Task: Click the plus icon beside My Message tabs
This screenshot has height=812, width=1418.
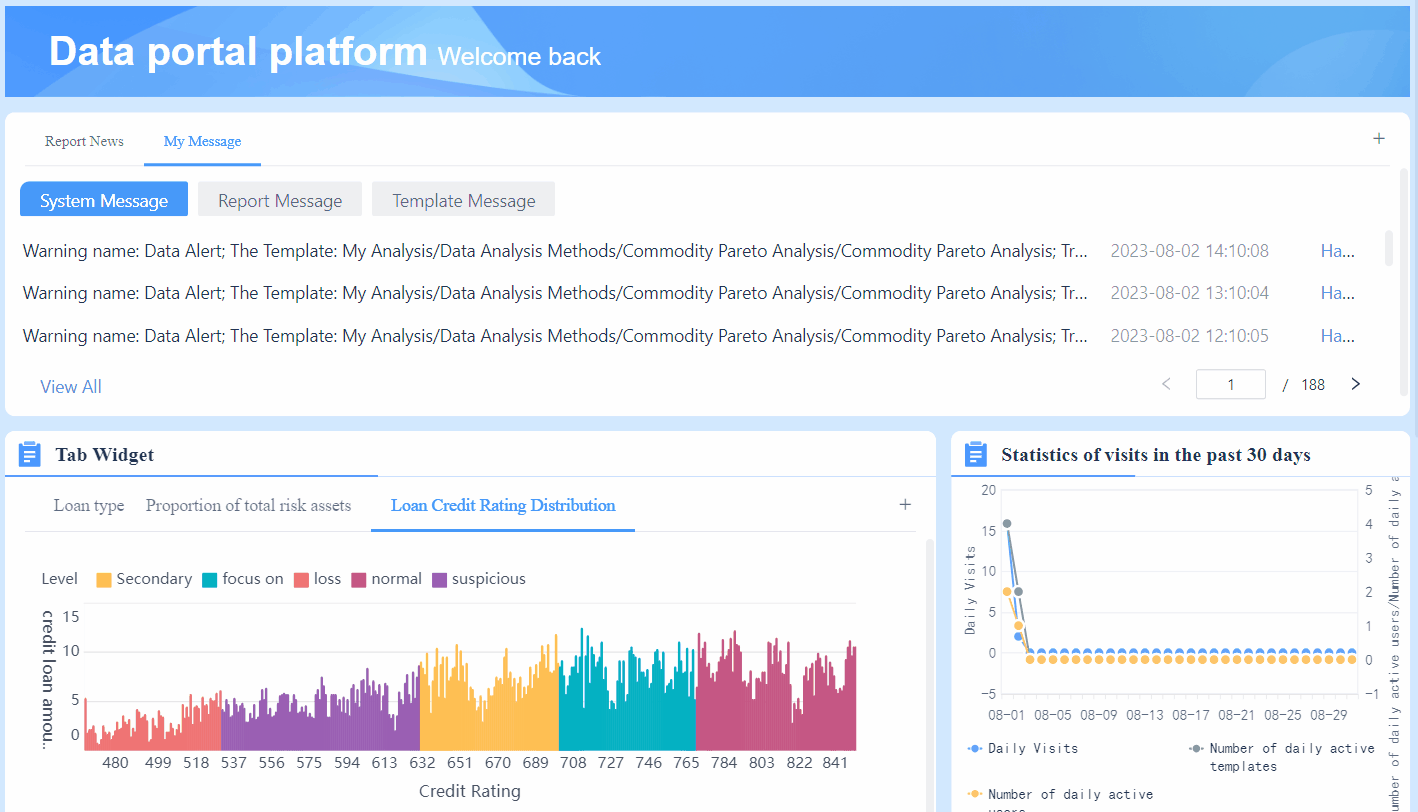Action: coord(1379,139)
